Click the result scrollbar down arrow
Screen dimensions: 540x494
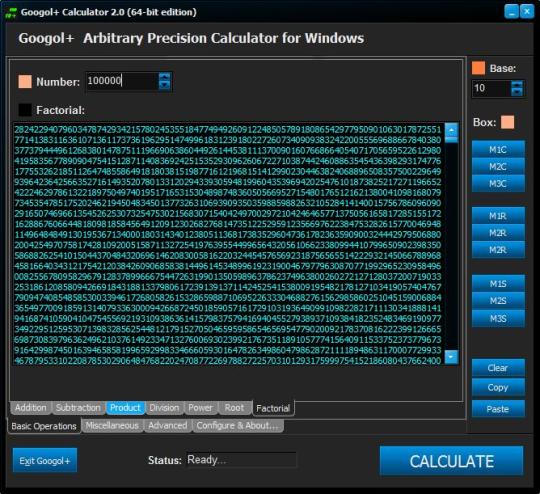[451, 357]
